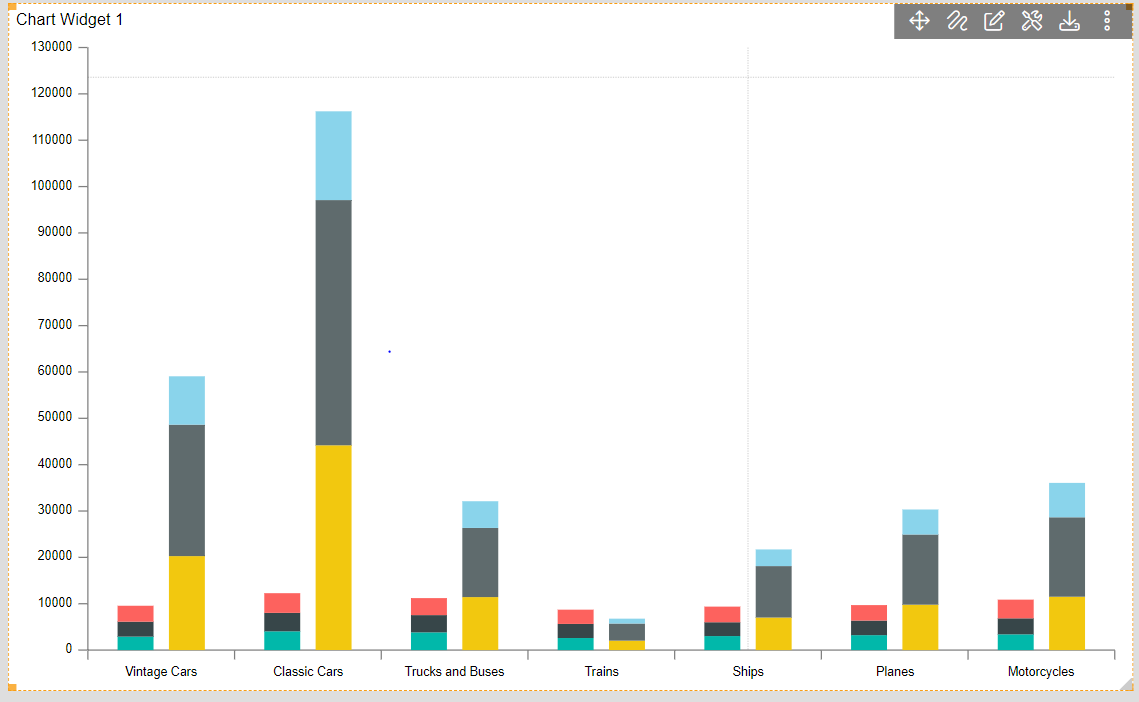
Task: Click the red segment of Trains bar
Action: (575, 617)
